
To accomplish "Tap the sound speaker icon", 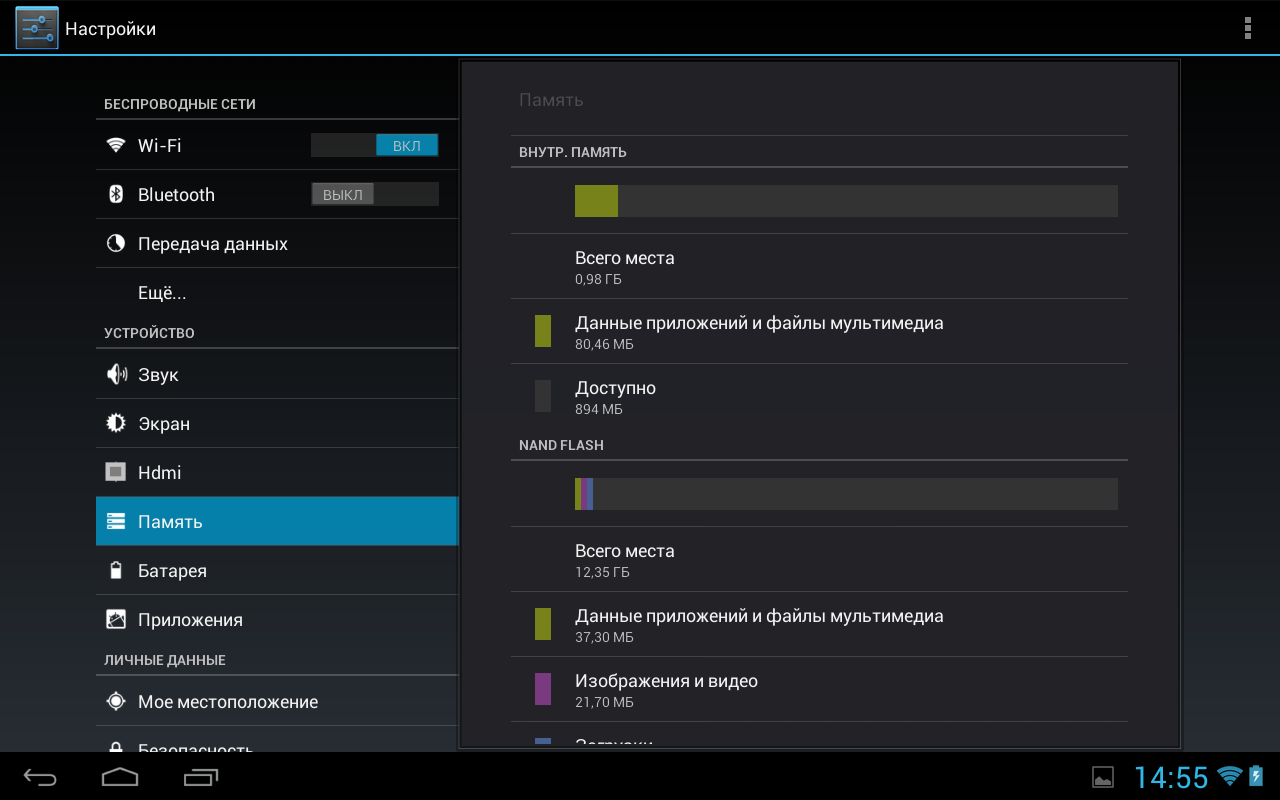I will [116, 374].
